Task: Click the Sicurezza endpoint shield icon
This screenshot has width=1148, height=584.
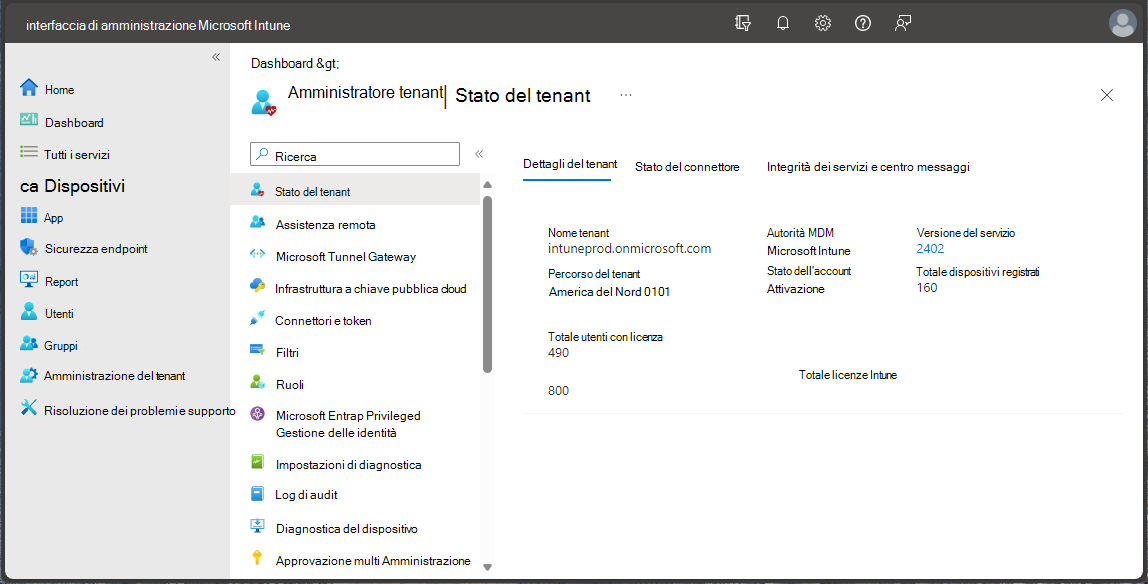Action: (29, 247)
